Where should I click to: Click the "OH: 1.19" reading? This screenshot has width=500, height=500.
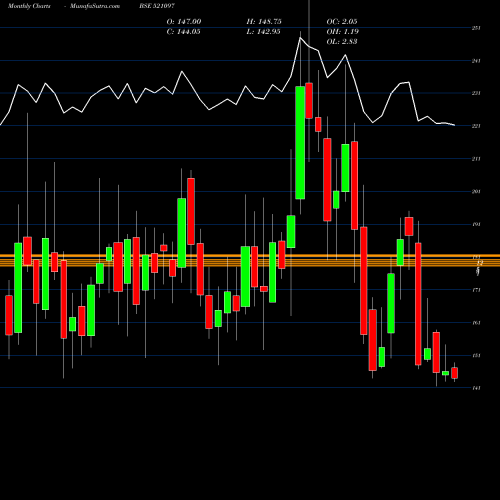pos(342,32)
